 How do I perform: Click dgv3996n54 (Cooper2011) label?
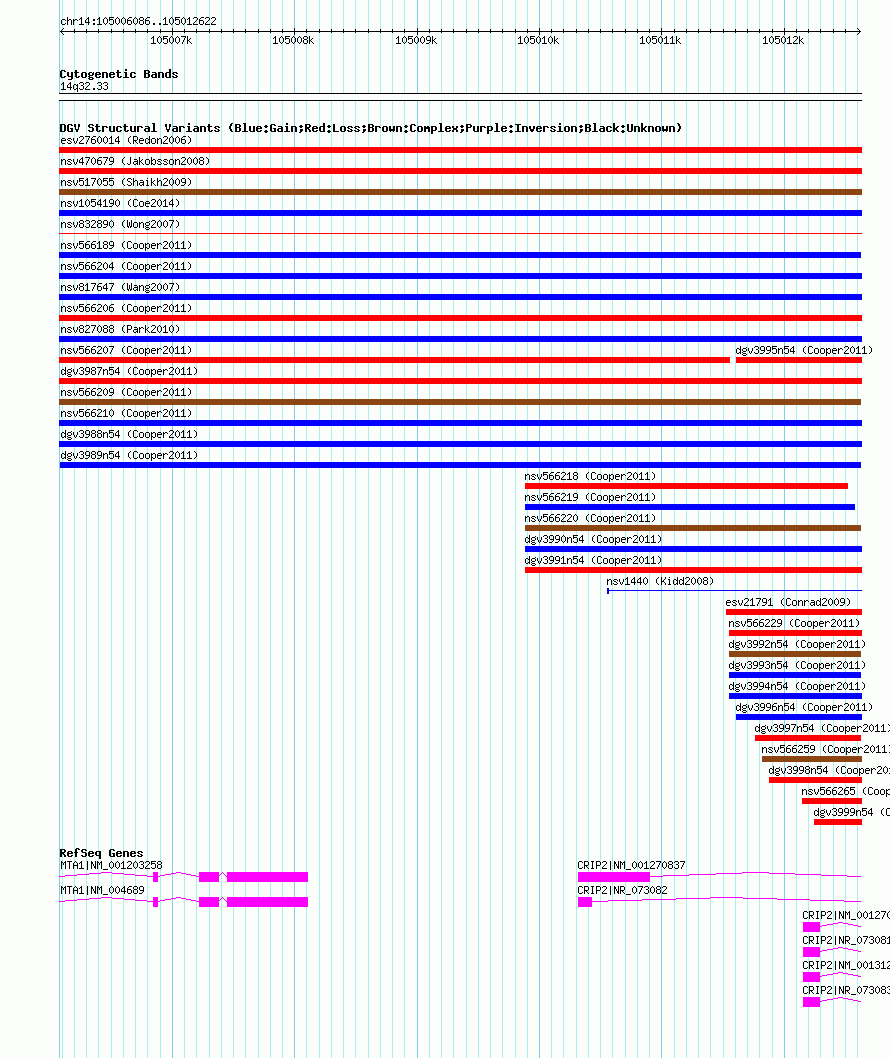pyautogui.click(x=804, y=706)
